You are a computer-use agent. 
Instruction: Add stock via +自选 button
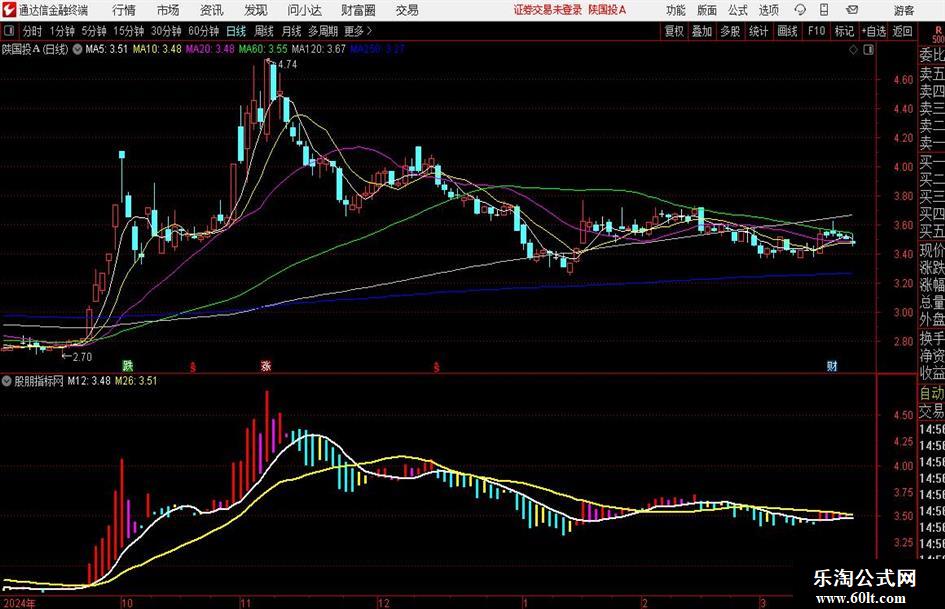coord(873,31)
